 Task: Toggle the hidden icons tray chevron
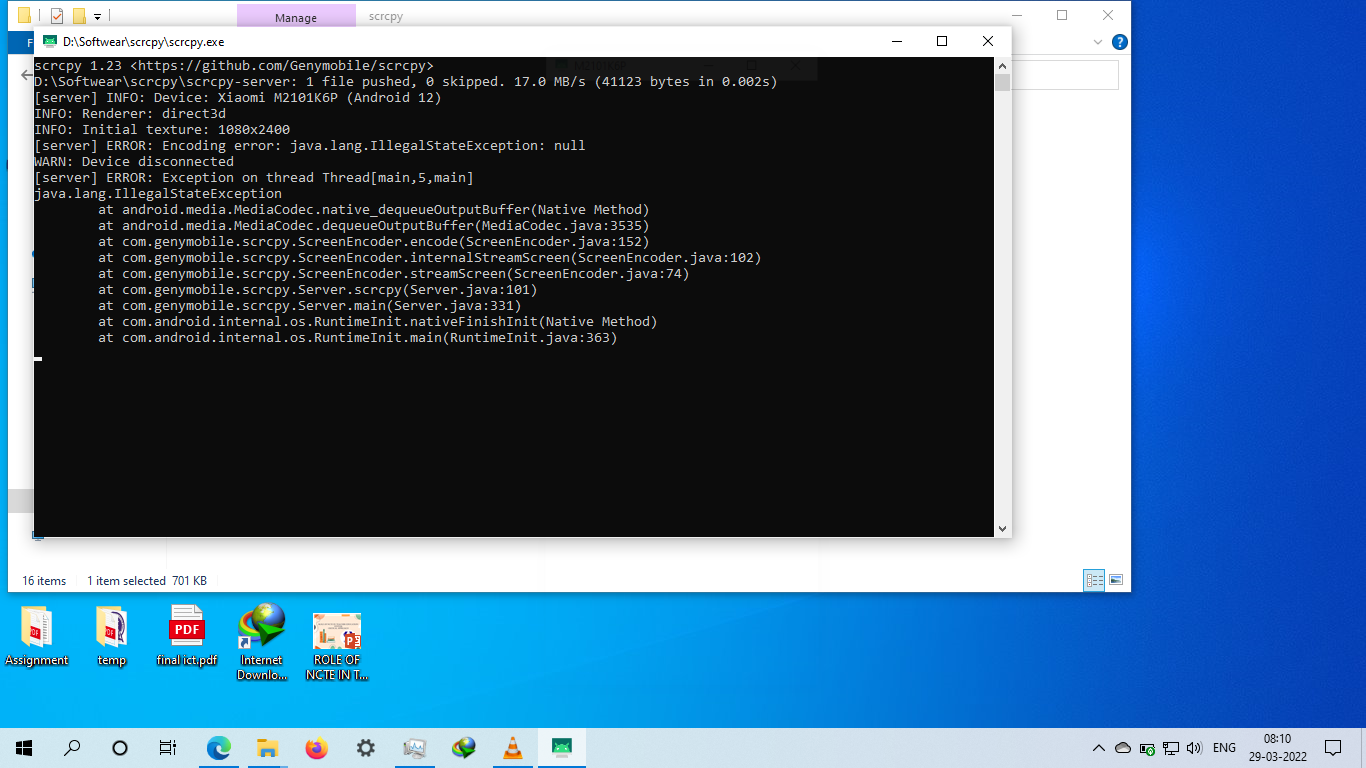pyautogui.click(x=1098, y=747)
